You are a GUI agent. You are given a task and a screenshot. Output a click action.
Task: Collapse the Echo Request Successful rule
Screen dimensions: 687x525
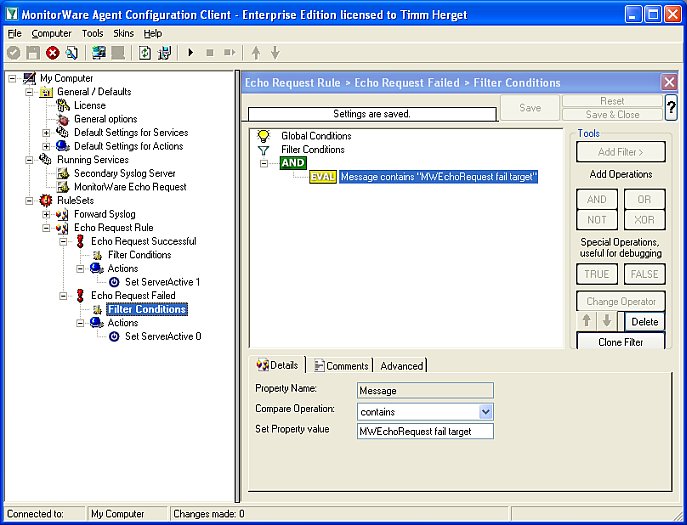(x=63, y=241)
